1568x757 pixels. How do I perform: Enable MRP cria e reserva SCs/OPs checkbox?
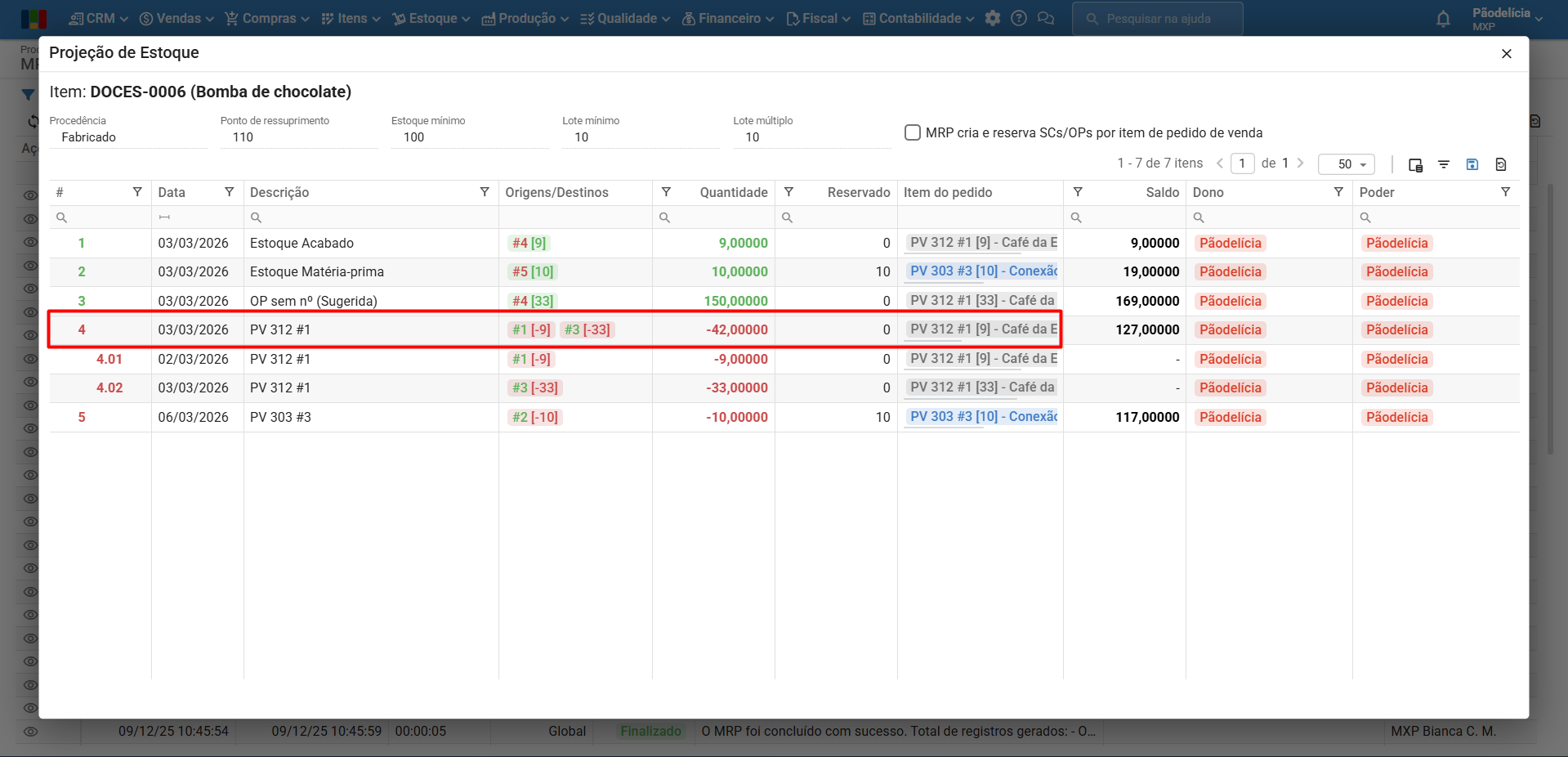click(913, 132)
